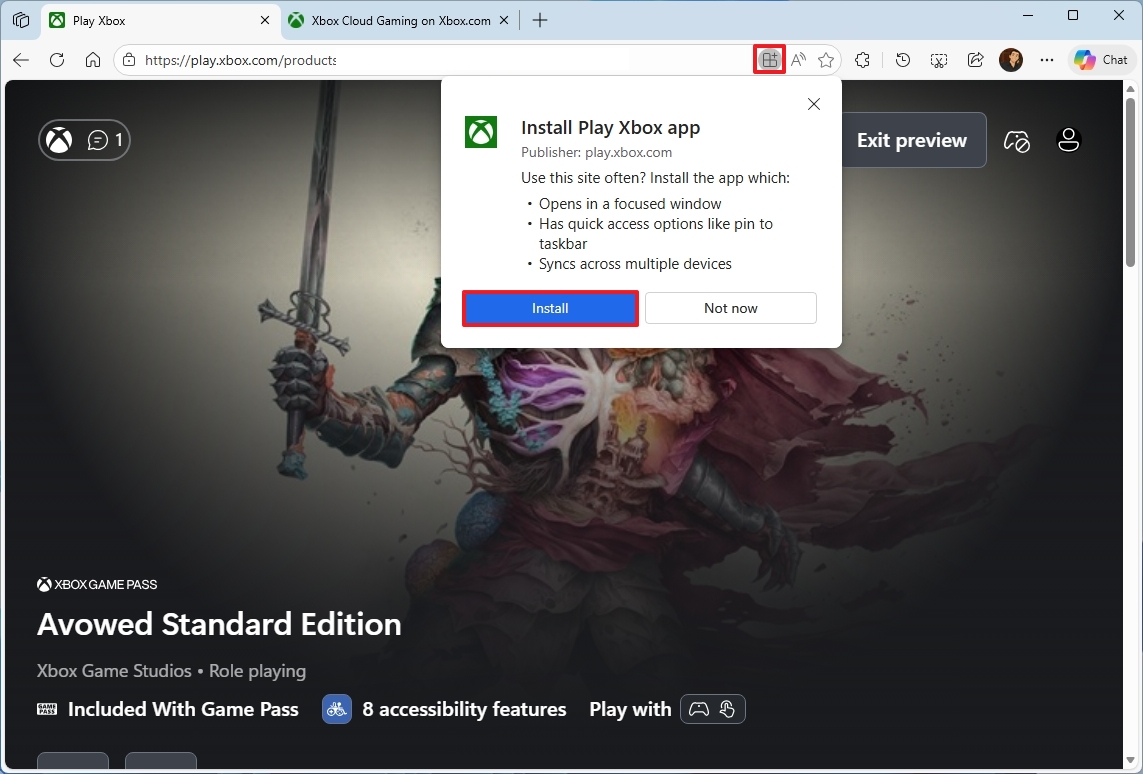
Task: Click 'Xbox Game Studios • Role playing' text
Action: (x=171, y=671)
